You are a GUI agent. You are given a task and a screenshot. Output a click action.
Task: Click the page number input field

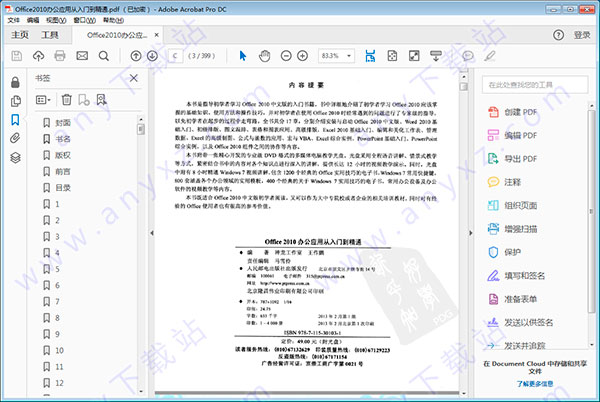pyautogui.click(x=176, y=56)
